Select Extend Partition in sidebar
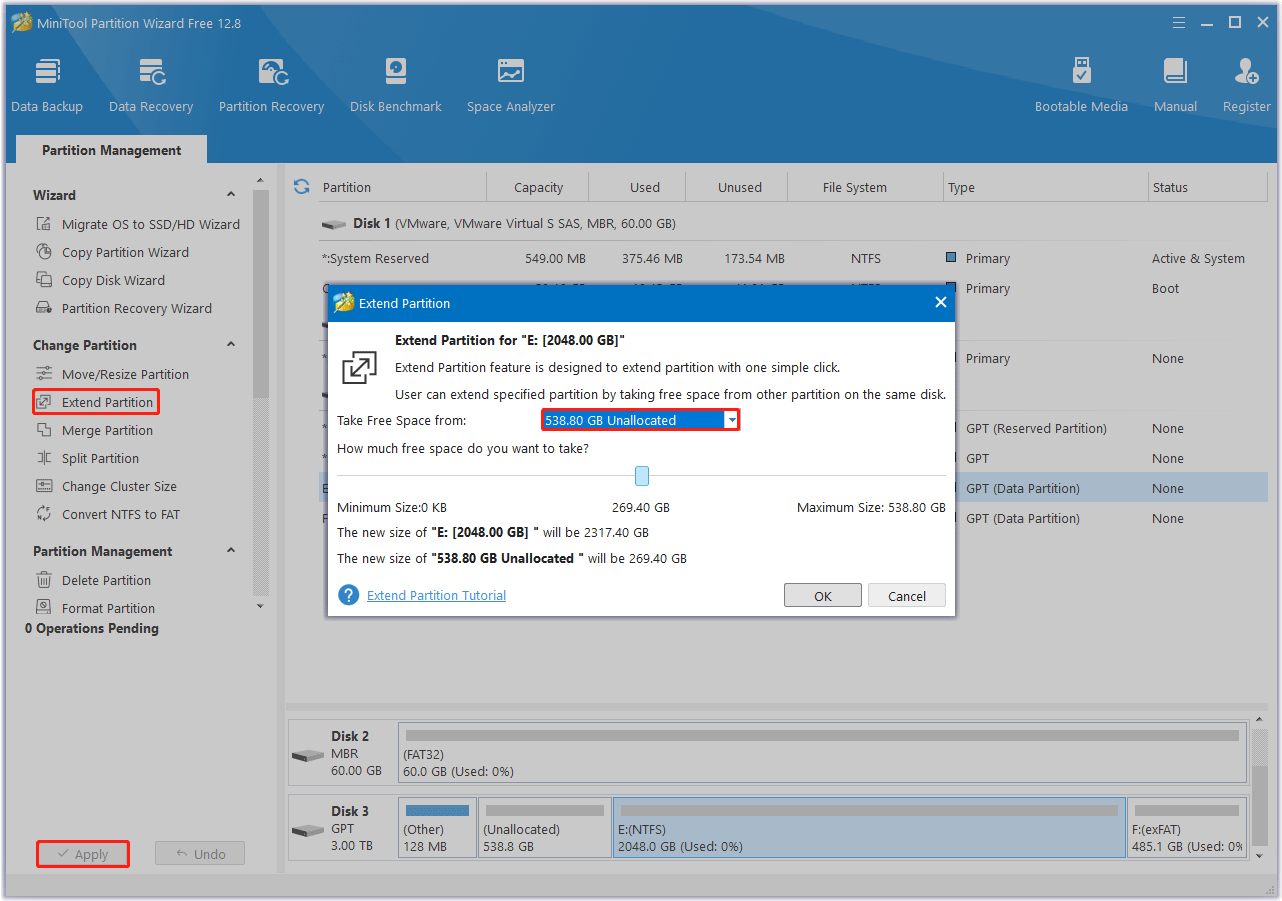 coord(95,402)
